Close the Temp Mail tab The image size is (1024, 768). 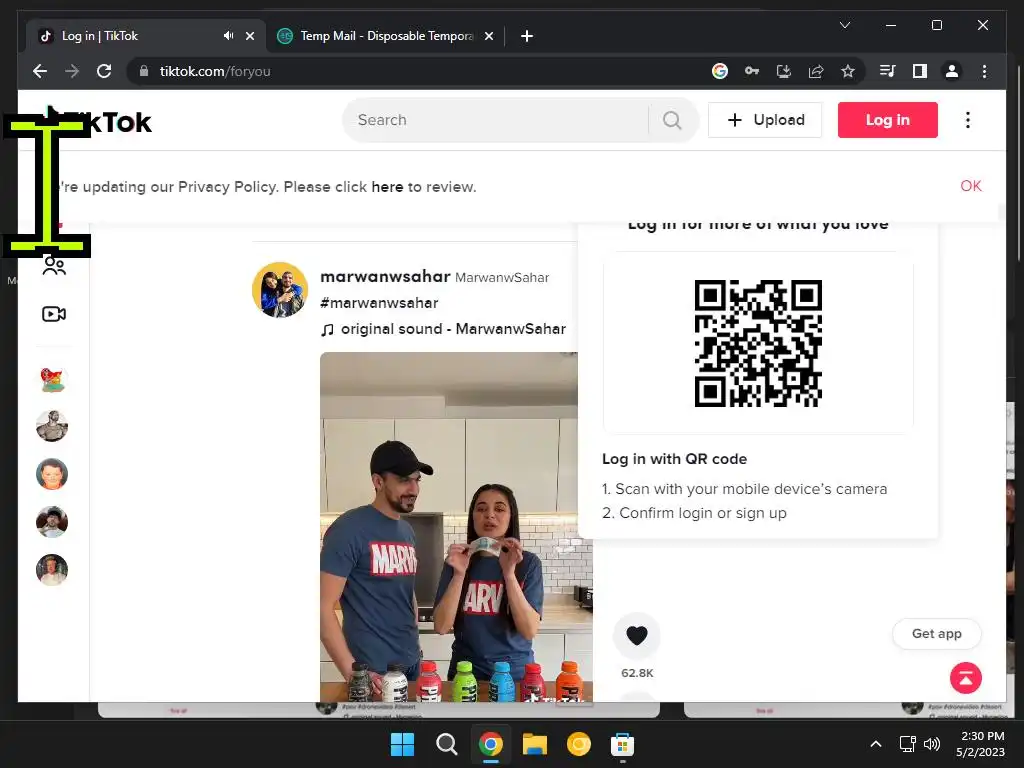point(488,36)
